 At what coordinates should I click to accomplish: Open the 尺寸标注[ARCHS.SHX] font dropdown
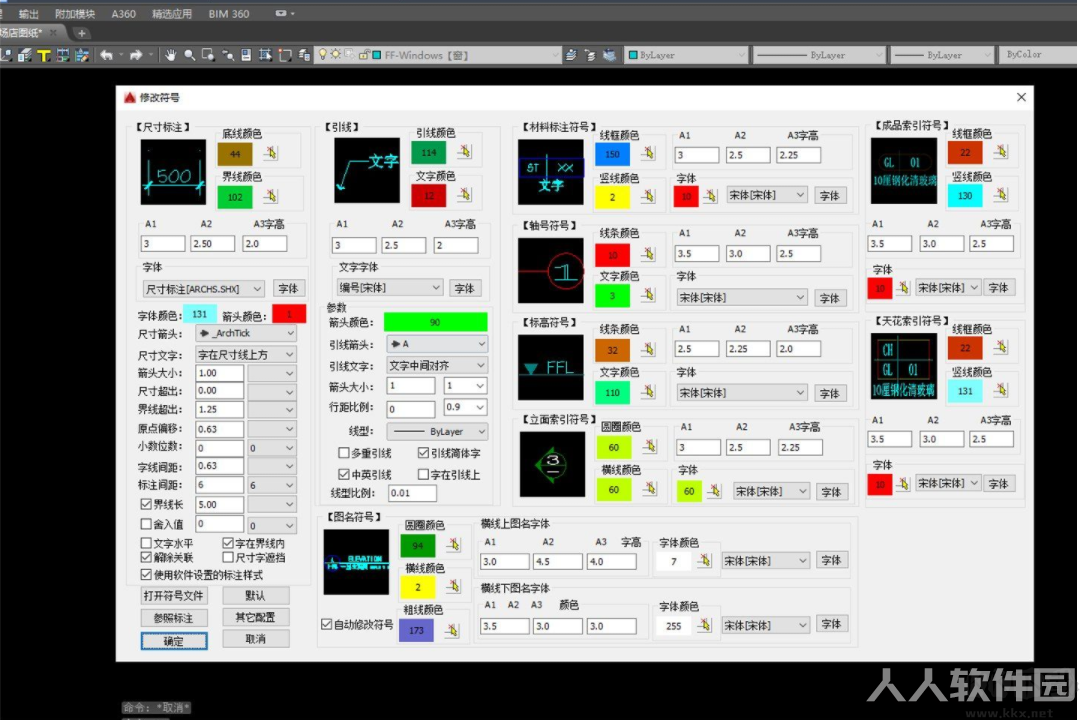[x=203, y=289]
